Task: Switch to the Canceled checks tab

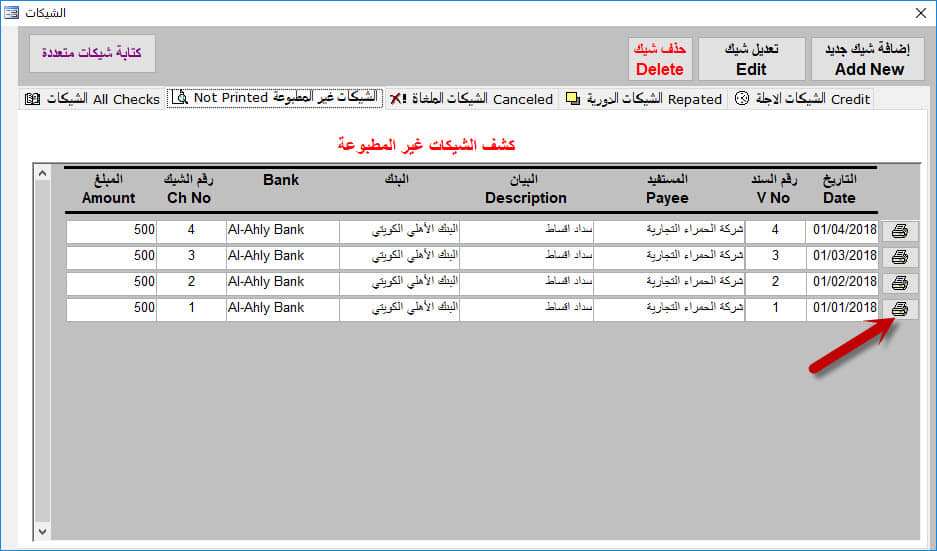Action: pyautogui.click(x=471, y=99)
